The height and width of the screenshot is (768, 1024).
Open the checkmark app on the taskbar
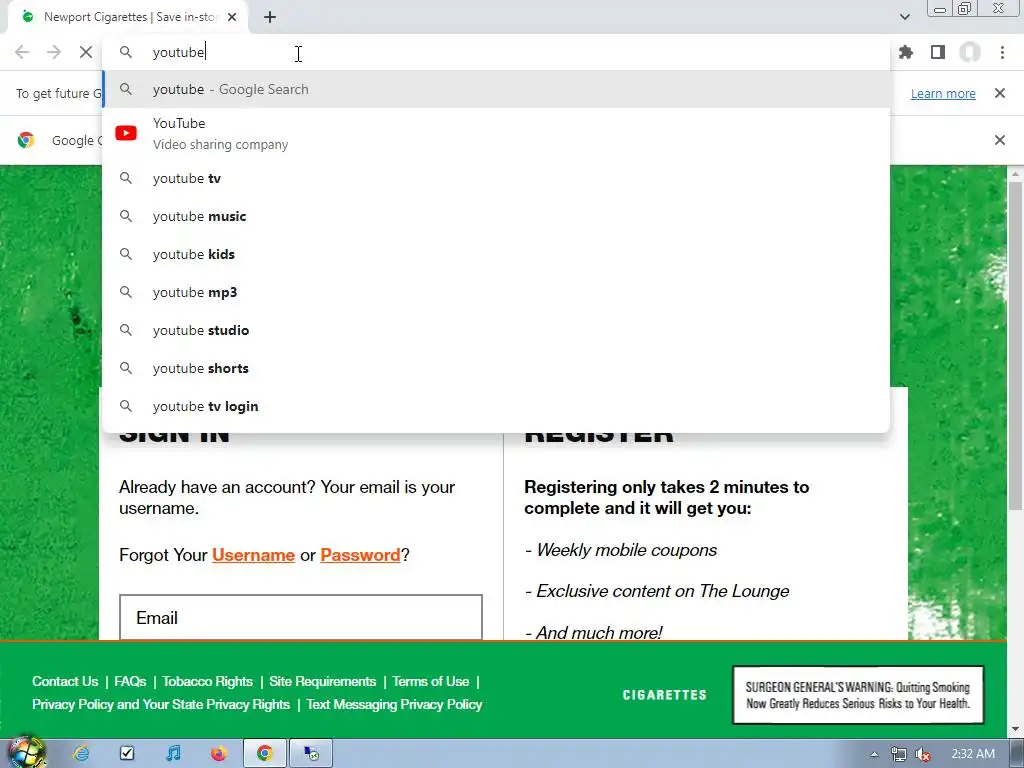127,753
